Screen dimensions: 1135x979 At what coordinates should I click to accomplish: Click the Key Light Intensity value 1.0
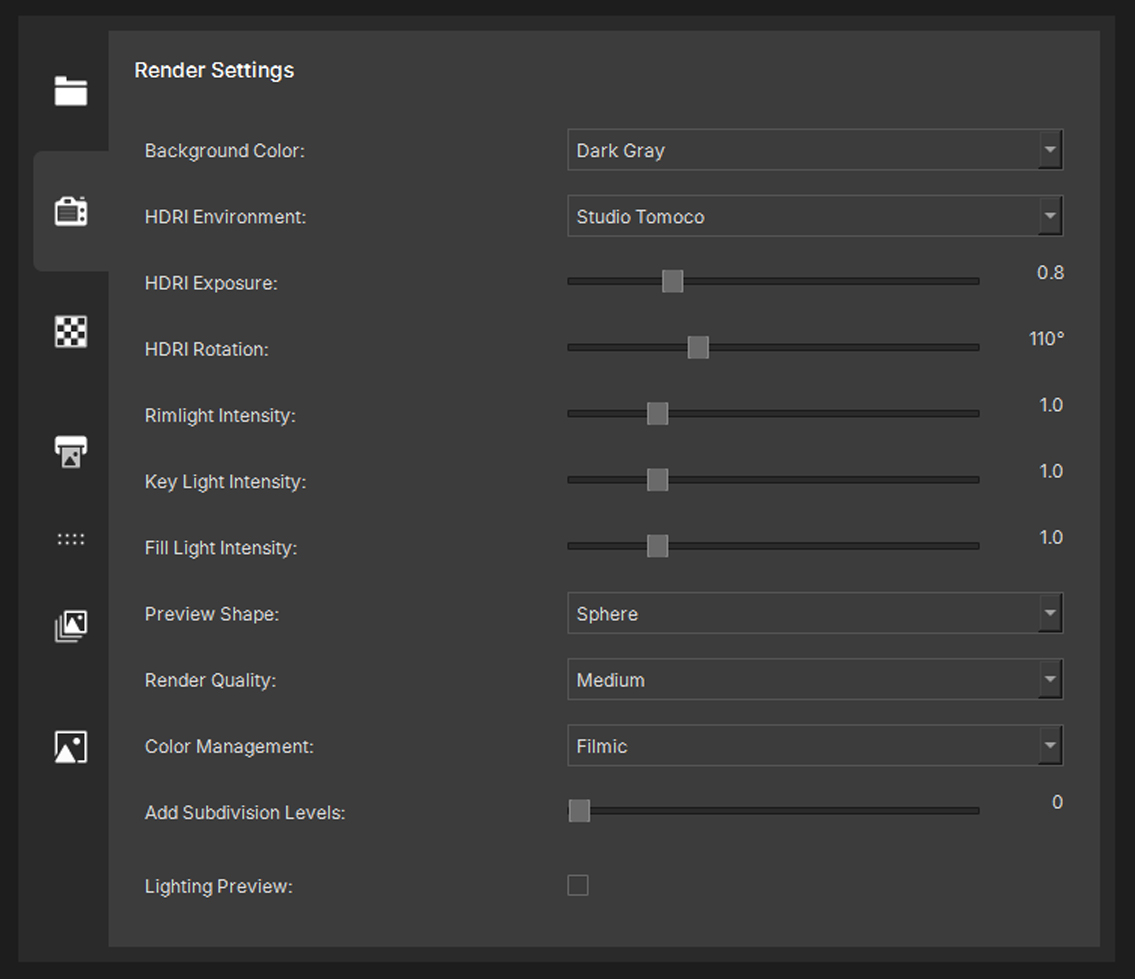(1051, 471)
